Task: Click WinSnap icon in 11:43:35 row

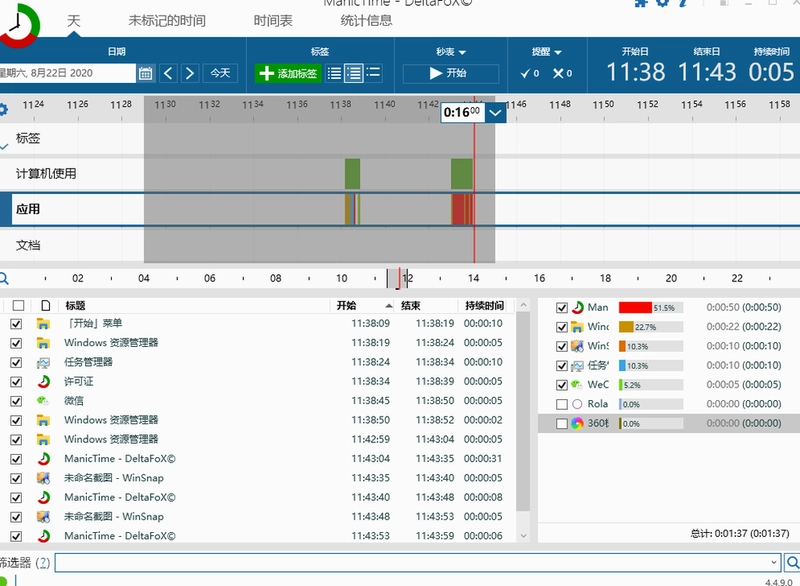Action: click(43, 478)
